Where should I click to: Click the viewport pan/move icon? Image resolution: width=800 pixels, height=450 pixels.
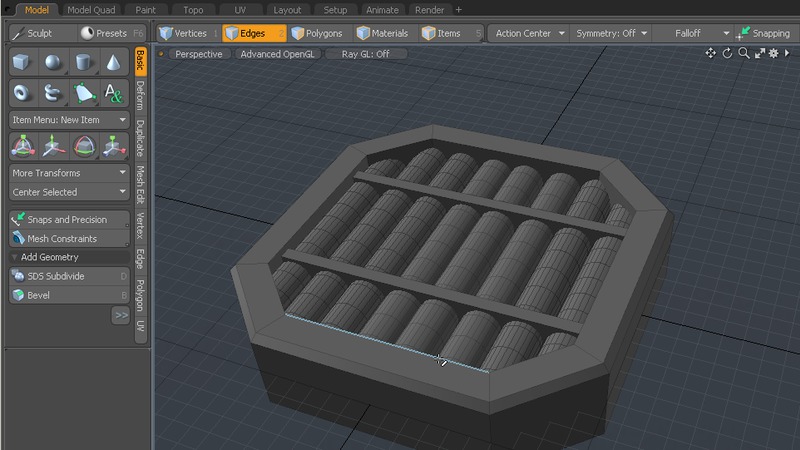click(711, 54)
